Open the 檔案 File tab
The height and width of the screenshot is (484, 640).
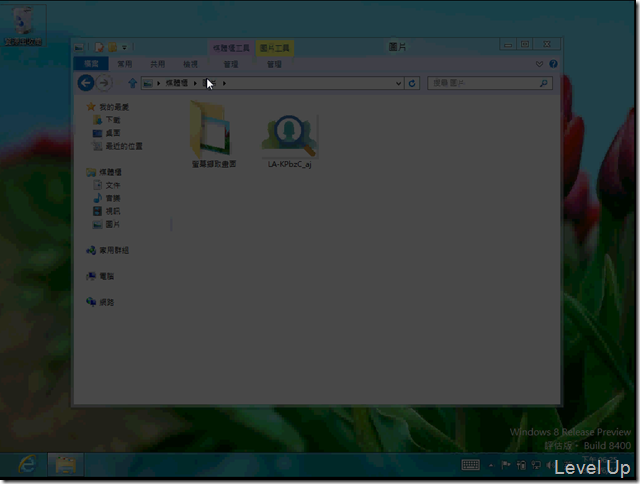click(91, 64)
